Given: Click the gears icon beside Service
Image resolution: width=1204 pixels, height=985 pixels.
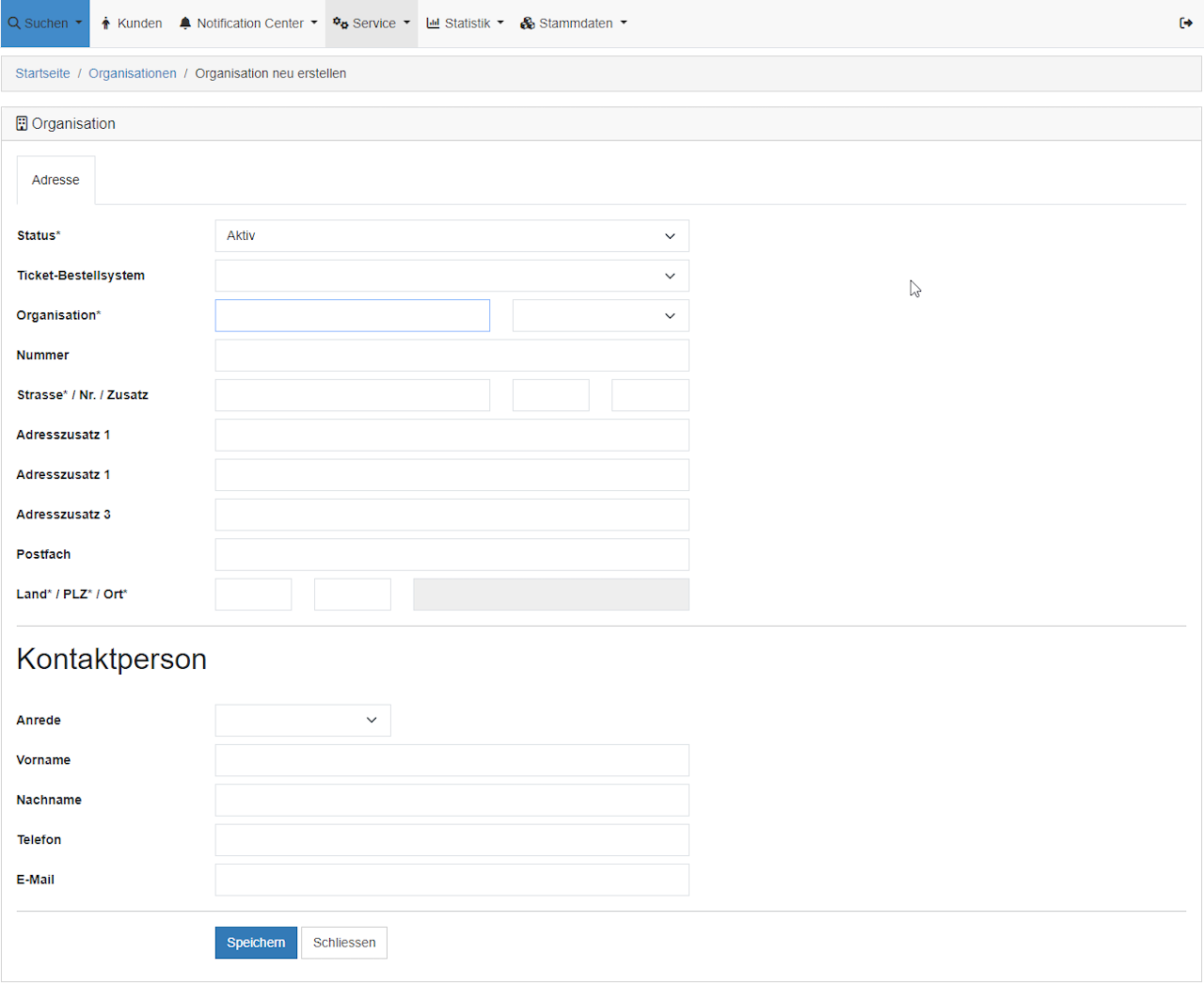Looking at the screenshot, I should pyautogui.click(x=341, y=24).
